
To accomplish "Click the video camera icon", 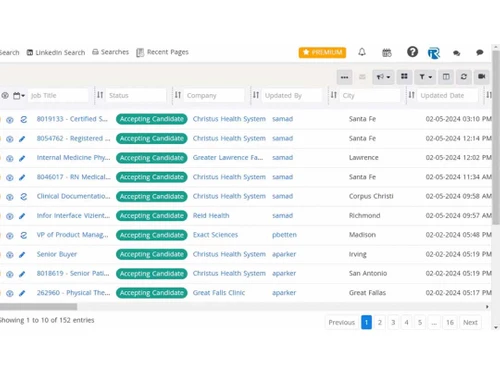I will pyautogui.click(x=482, y=77).
